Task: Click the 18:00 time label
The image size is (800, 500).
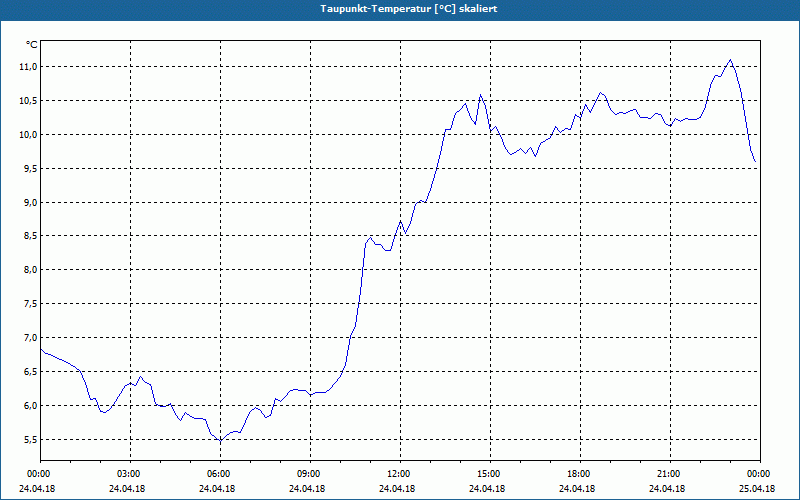Action: click(x=579, y=474)
